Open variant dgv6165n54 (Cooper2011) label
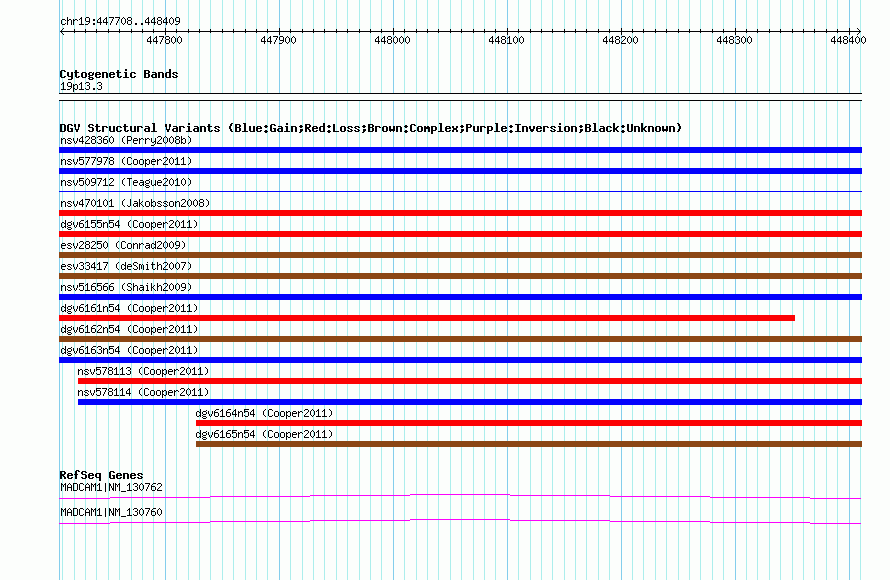The width and height of the screenshot is (890, 580). click(x=265, y=434)
